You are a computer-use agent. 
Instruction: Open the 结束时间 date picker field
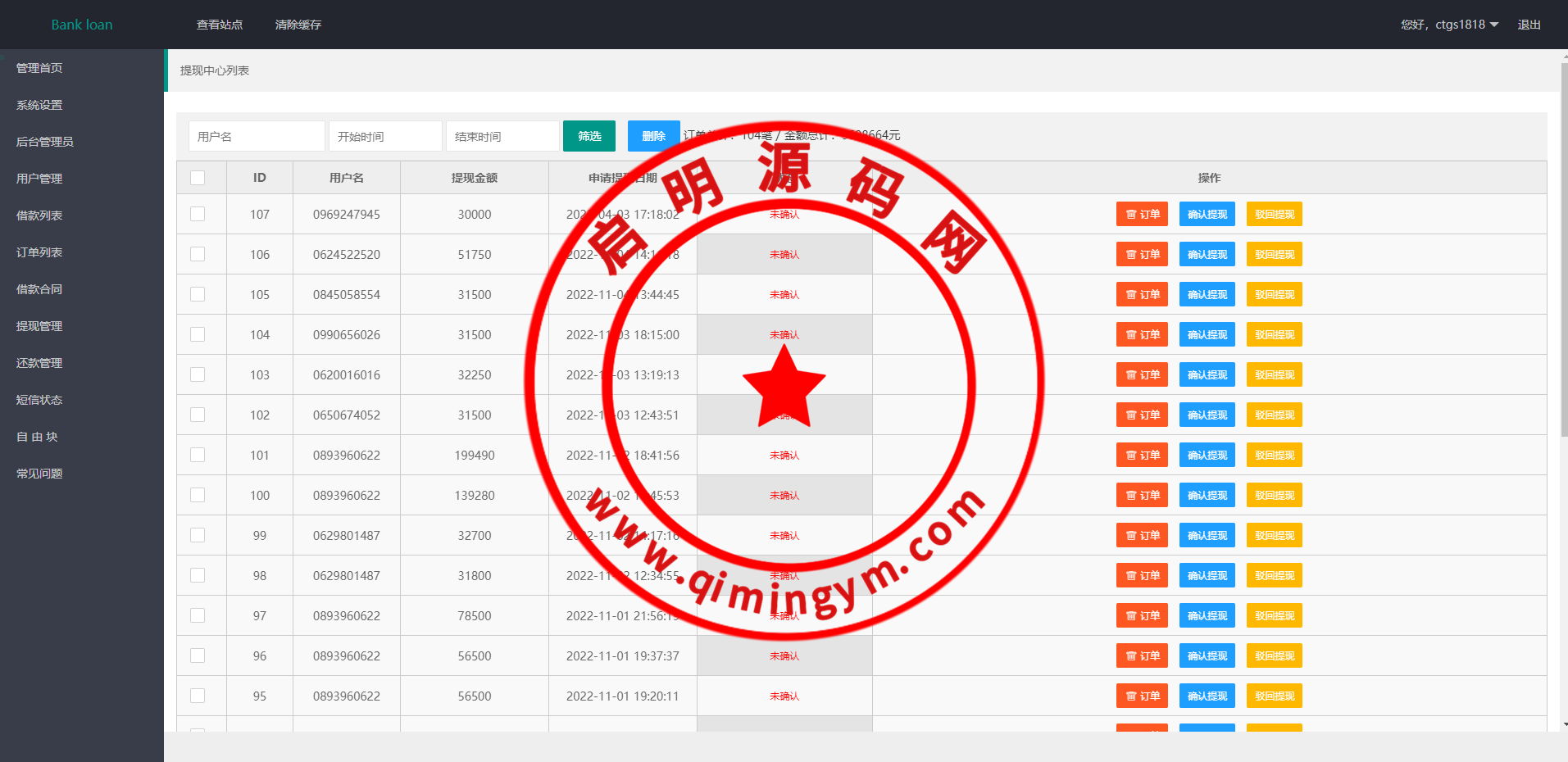pos(502,136)
